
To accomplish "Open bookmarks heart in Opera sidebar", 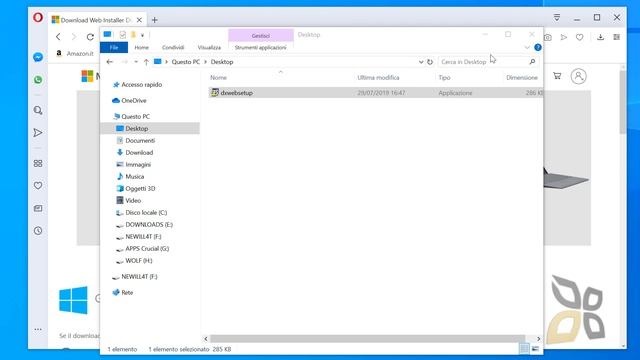I will coord(38,186).
